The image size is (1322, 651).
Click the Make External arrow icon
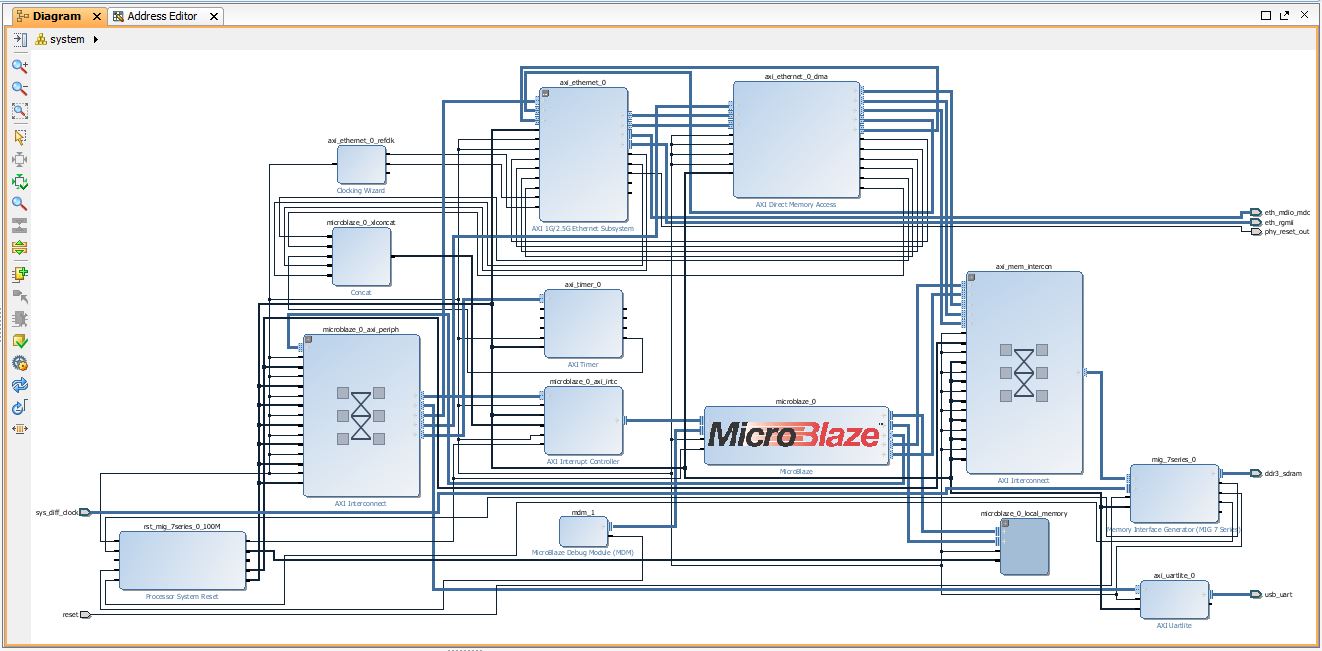pos(19,297)
